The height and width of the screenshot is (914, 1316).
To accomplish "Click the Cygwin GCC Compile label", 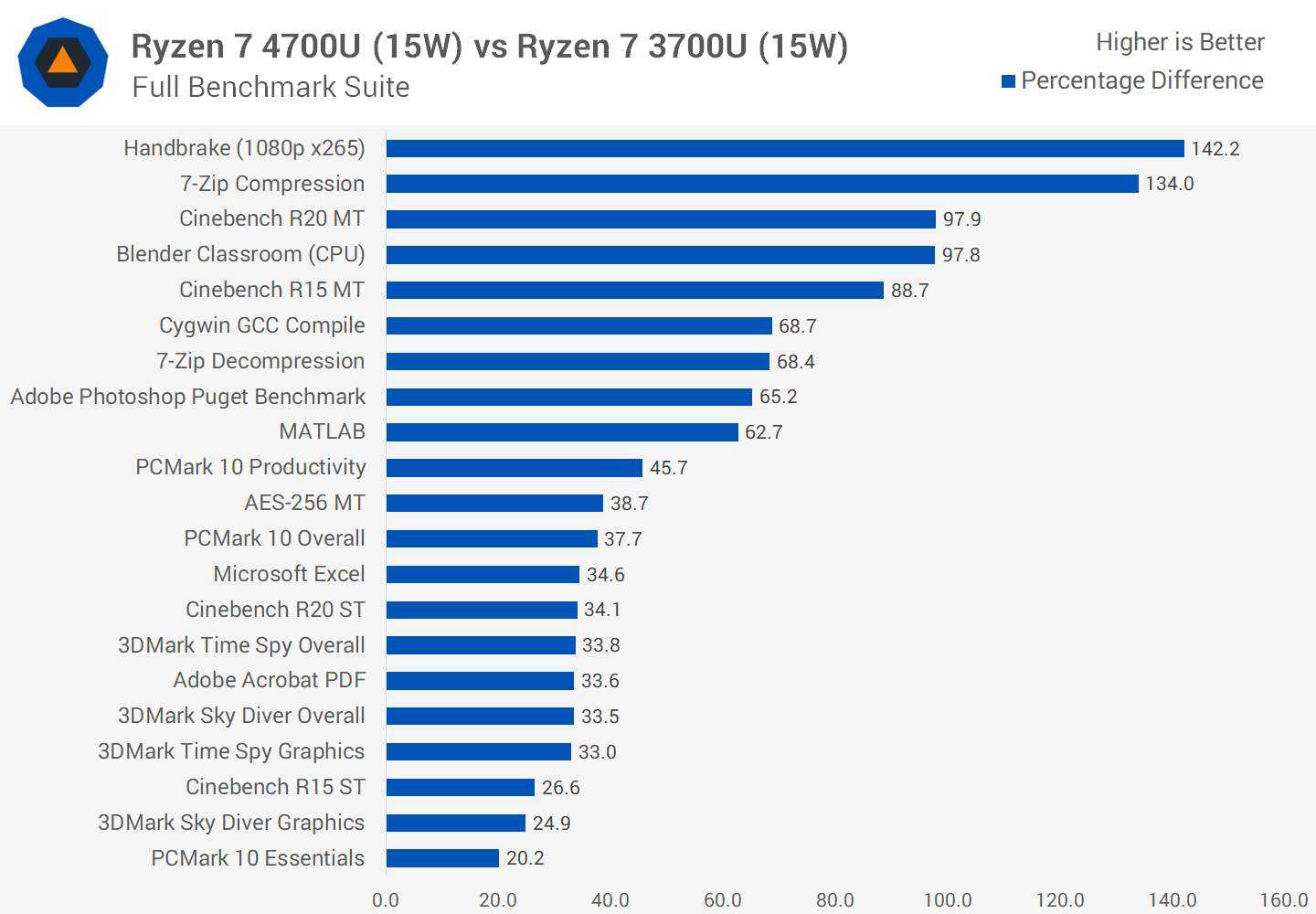I will [262, 325].
